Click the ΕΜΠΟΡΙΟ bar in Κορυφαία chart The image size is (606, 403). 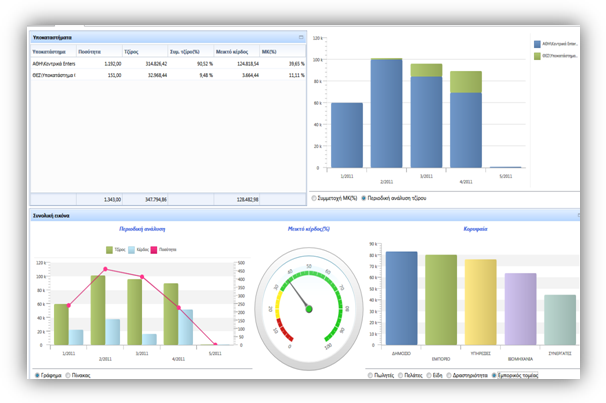441,300
